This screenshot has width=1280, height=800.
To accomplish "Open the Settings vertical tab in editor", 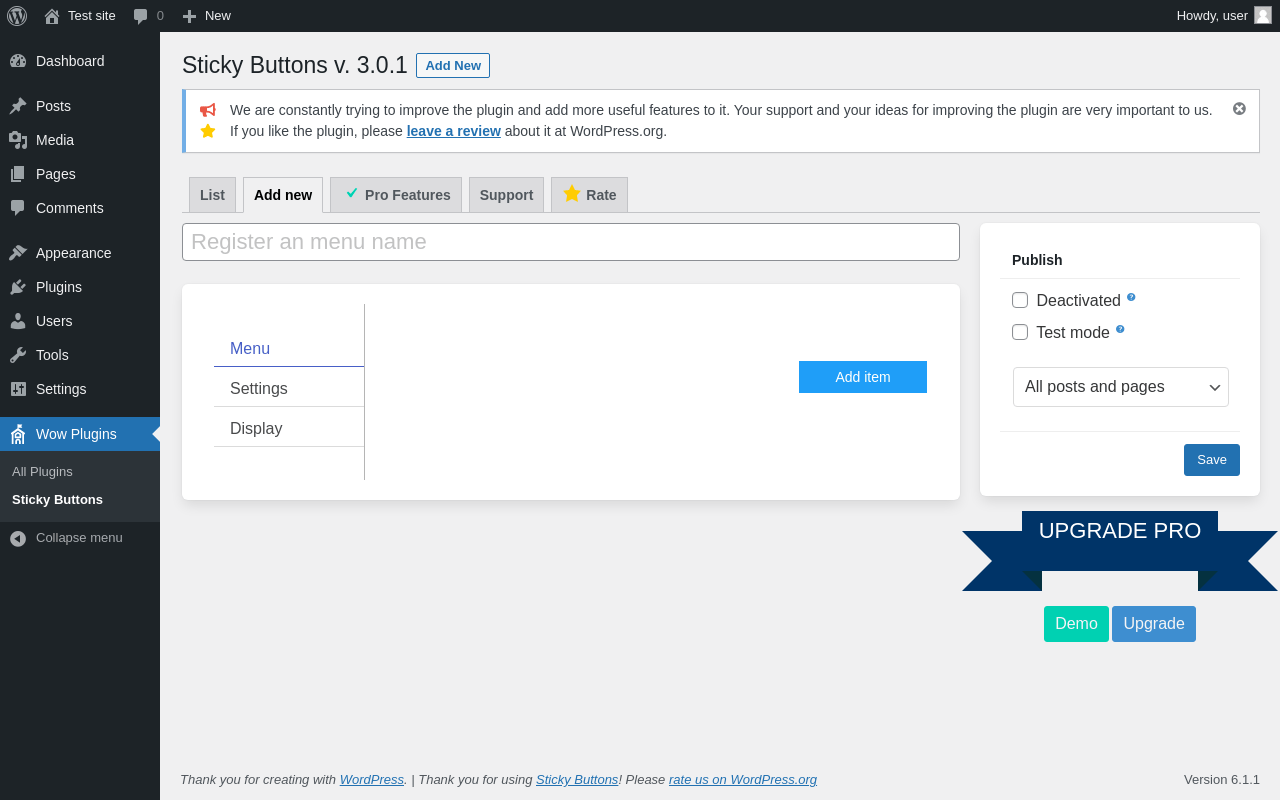I will pyautogui.click(x=289, y=389).
